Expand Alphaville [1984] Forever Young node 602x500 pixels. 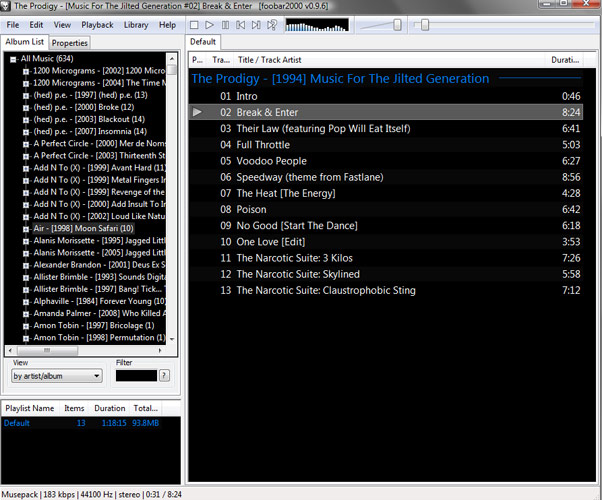coord(26,302)
